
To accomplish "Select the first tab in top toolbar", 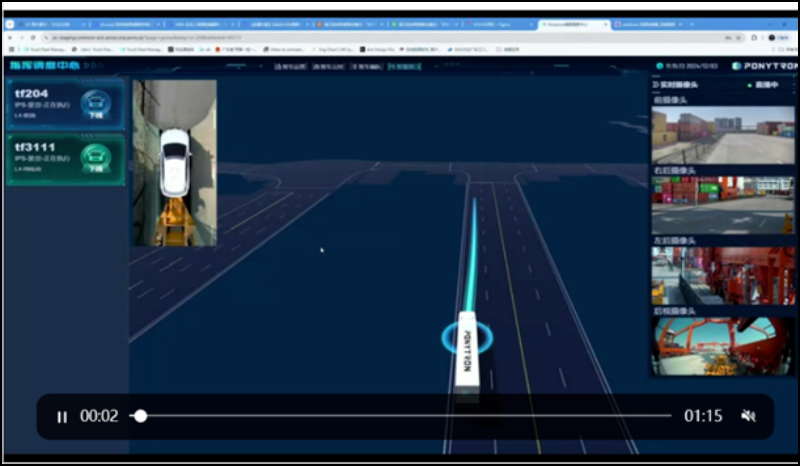I will click(x=288, y=66).
